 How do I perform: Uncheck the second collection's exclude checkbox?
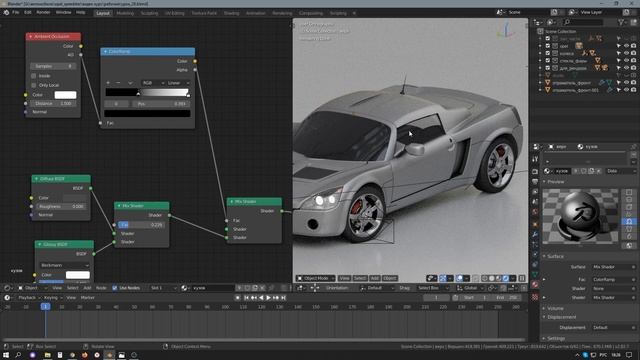[x=548, y=46]
